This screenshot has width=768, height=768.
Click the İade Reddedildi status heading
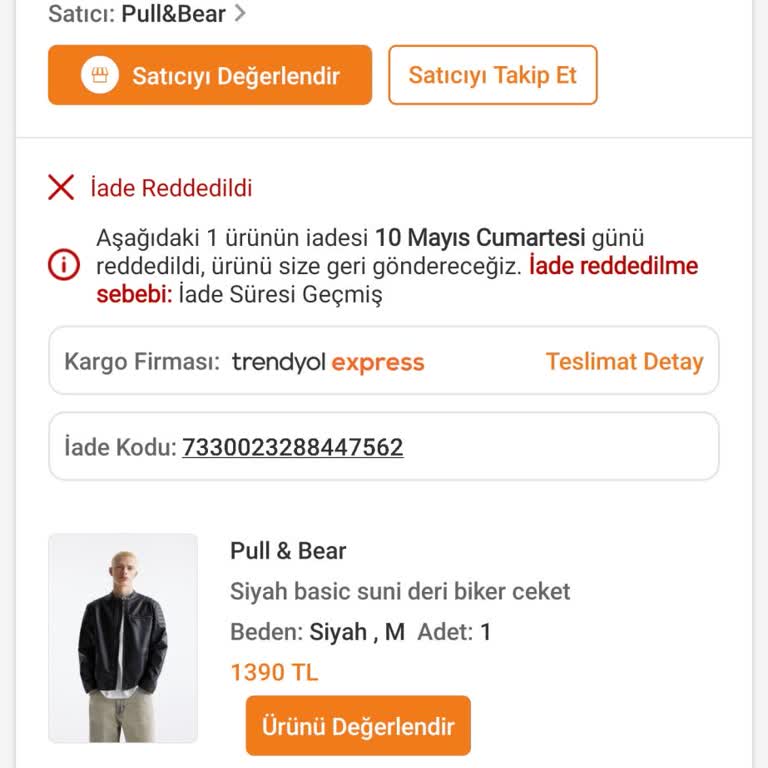[171, 188]
